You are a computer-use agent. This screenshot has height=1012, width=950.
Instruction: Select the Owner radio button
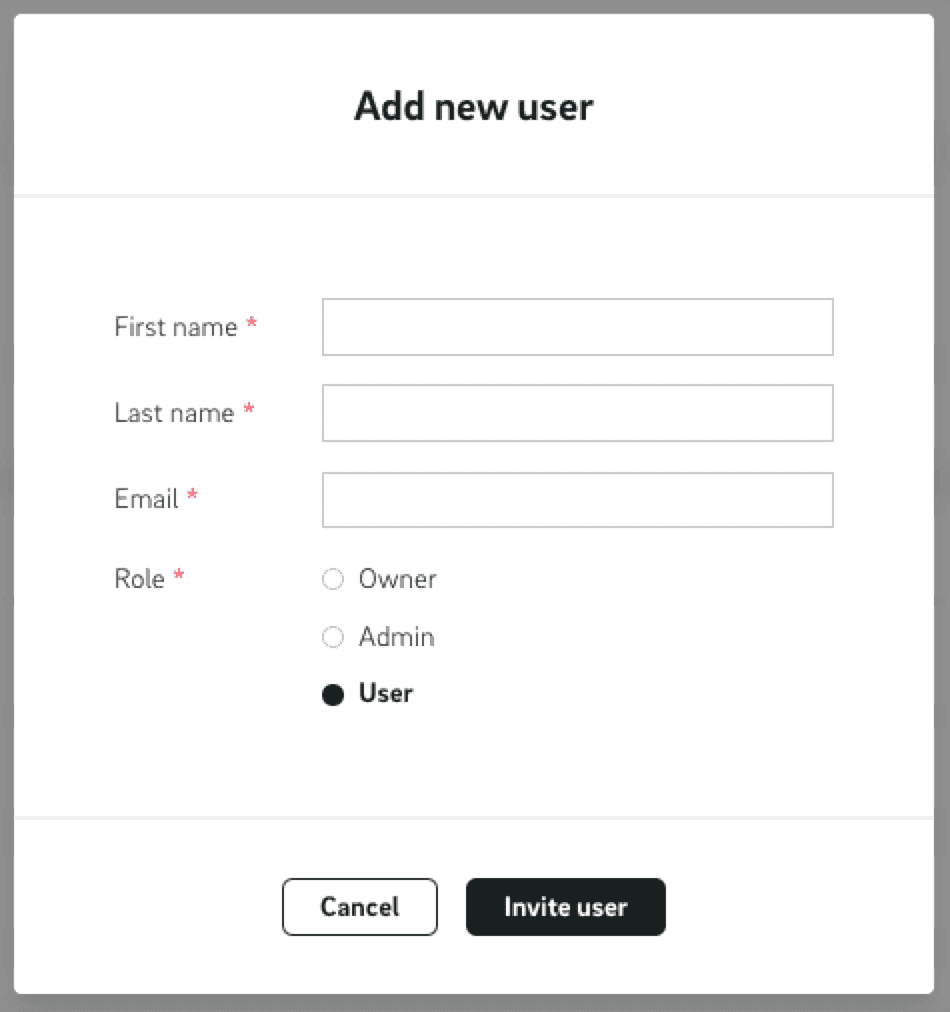click(x=333, y=579)
